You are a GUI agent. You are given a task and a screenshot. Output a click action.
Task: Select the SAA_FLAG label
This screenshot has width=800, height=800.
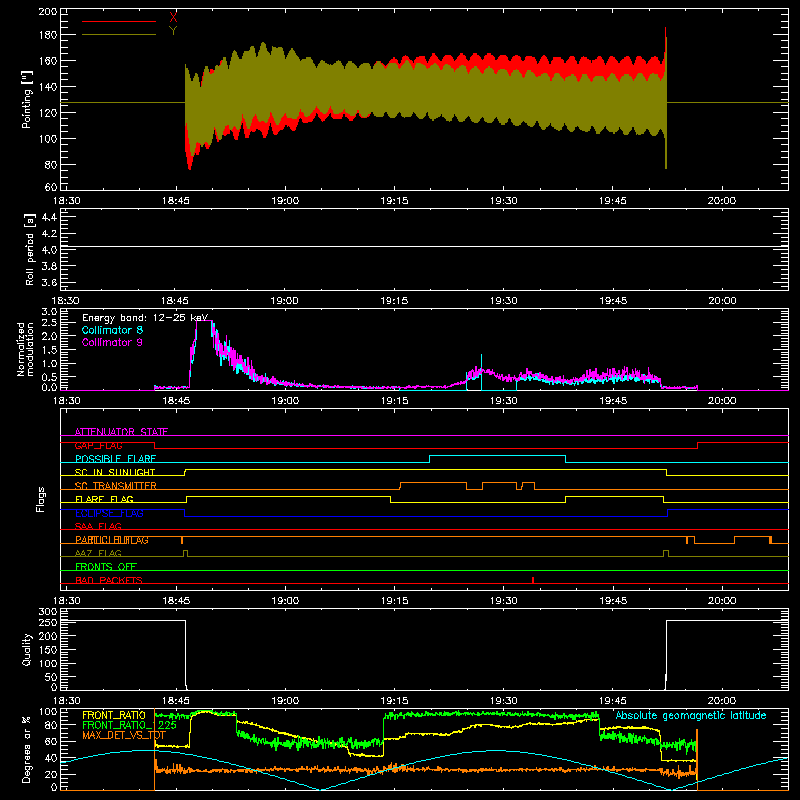point(98,526)
